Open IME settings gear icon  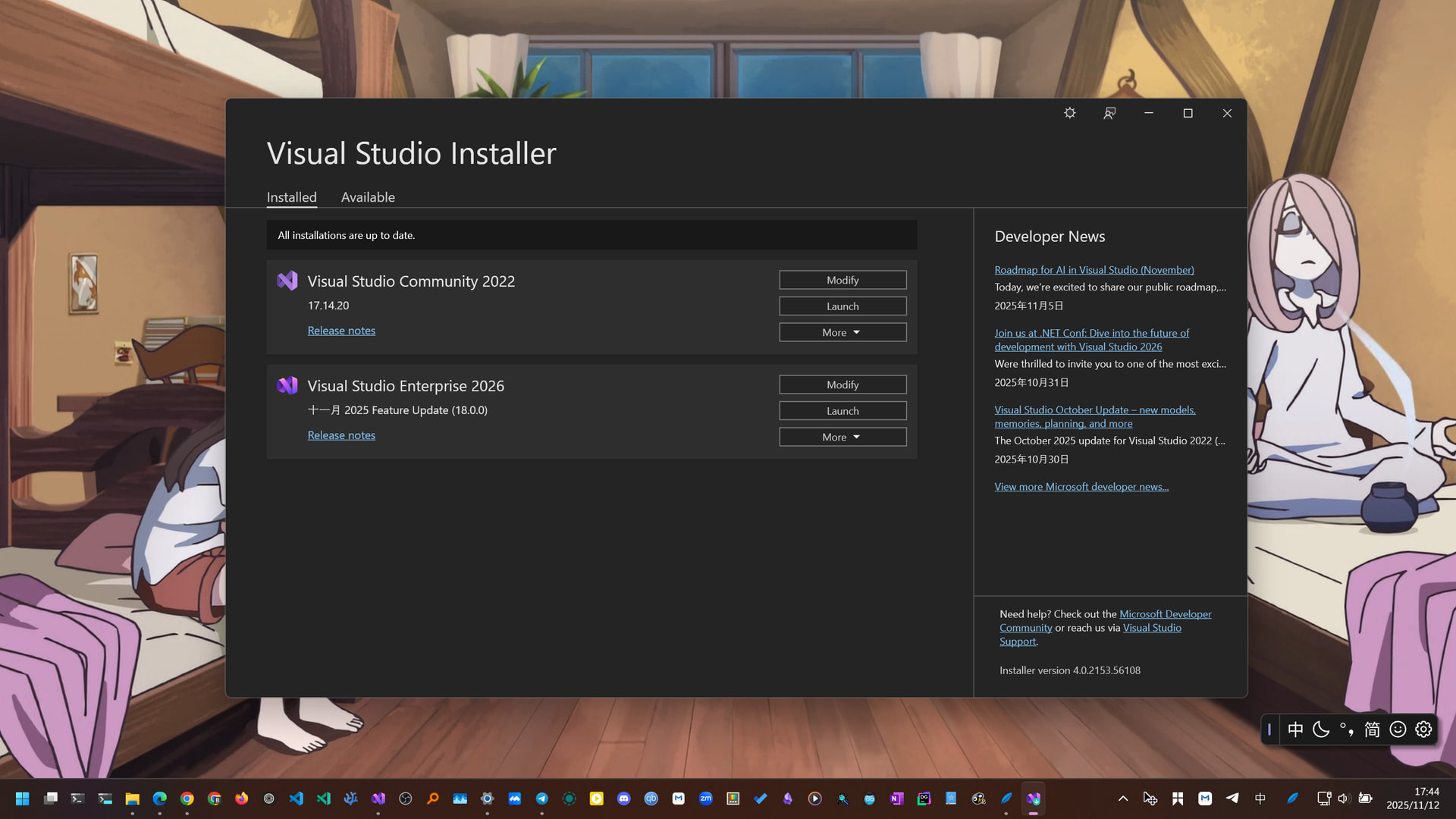(1423, 729)
